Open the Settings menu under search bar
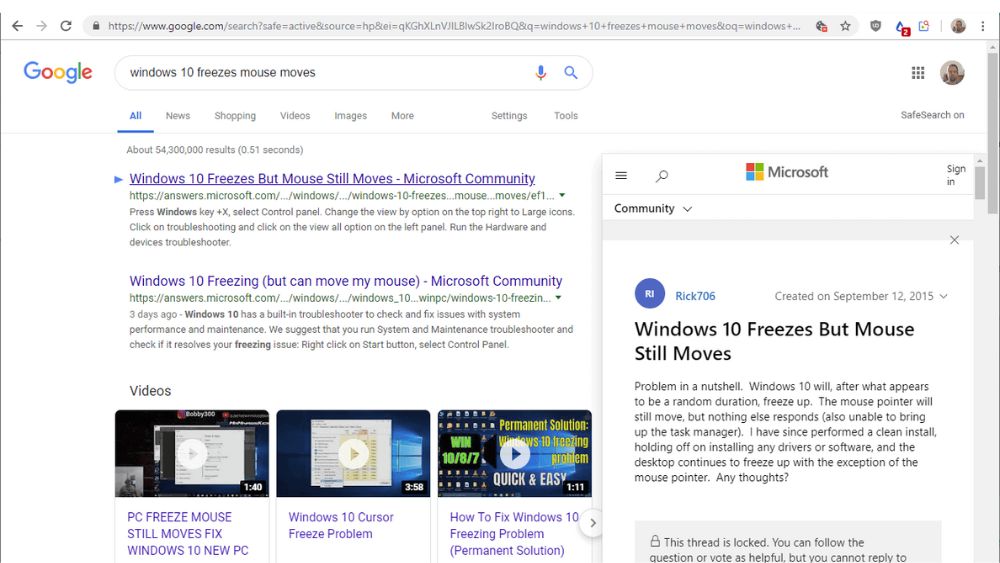The width and height of the screenshot is (1000, 563). click(509, 115)
